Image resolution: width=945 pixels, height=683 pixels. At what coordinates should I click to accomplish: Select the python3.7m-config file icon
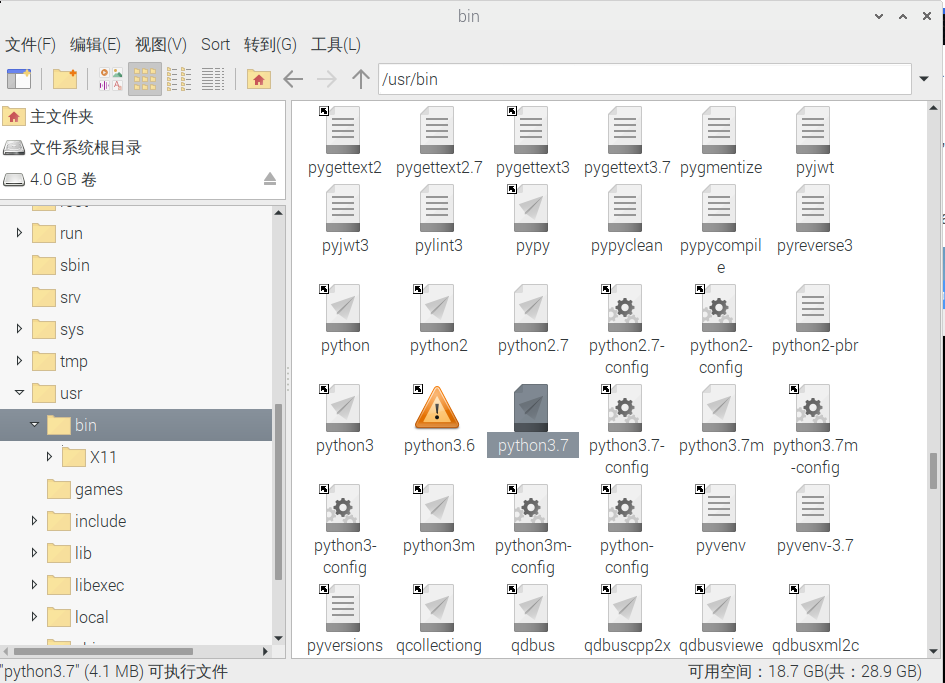coord(813,409)
